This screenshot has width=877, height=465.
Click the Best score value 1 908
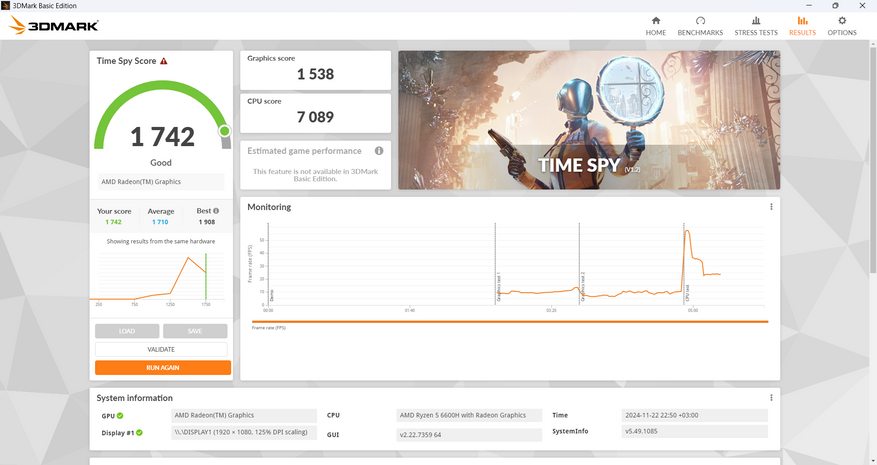coord(206,222)
